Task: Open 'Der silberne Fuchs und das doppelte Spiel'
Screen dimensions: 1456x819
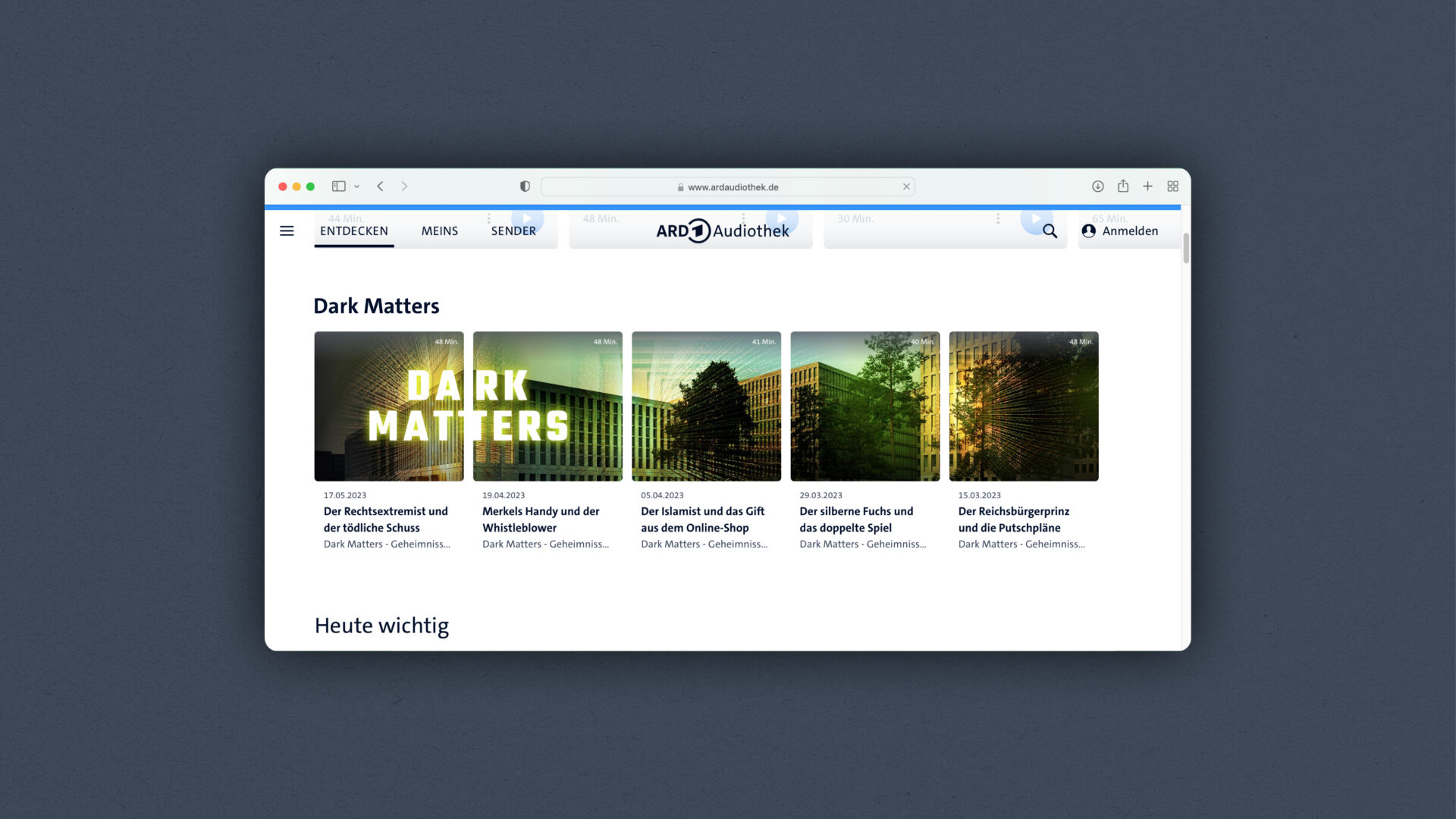Action: (x=856, y=519)
